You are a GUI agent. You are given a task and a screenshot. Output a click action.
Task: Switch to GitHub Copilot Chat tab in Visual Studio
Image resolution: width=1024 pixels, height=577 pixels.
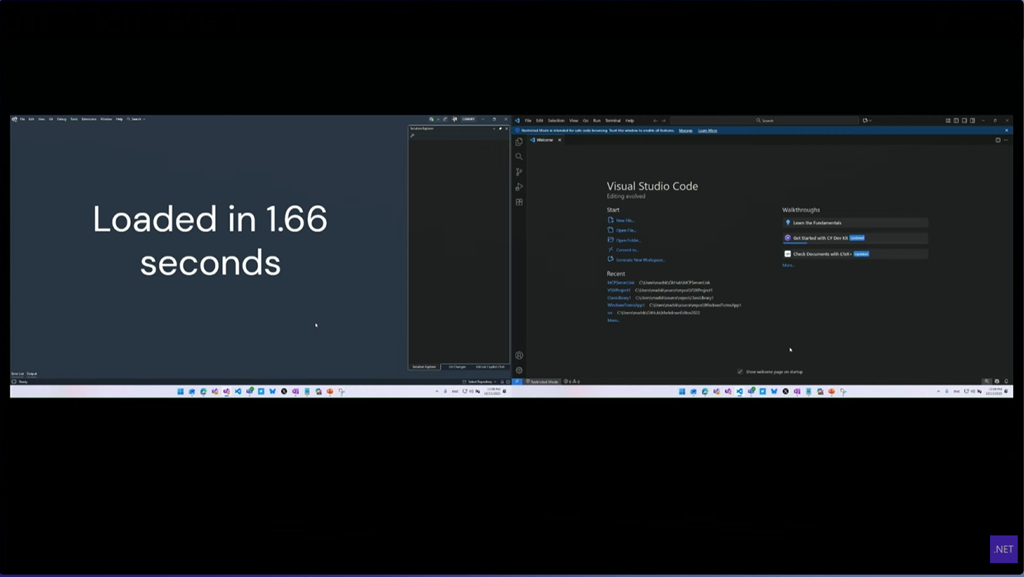[x=490, y=367]
